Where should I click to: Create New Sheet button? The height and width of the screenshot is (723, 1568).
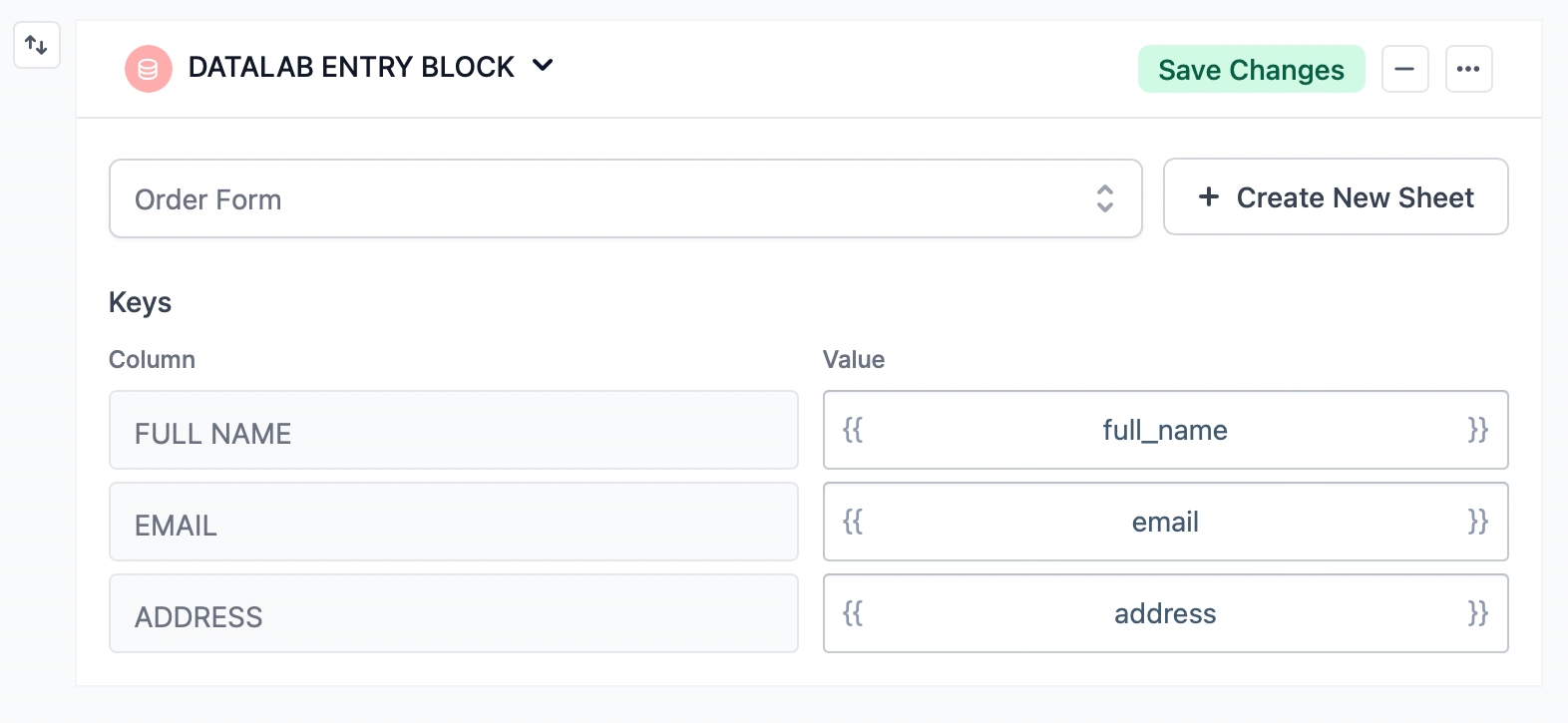[x=1336, y=196]
